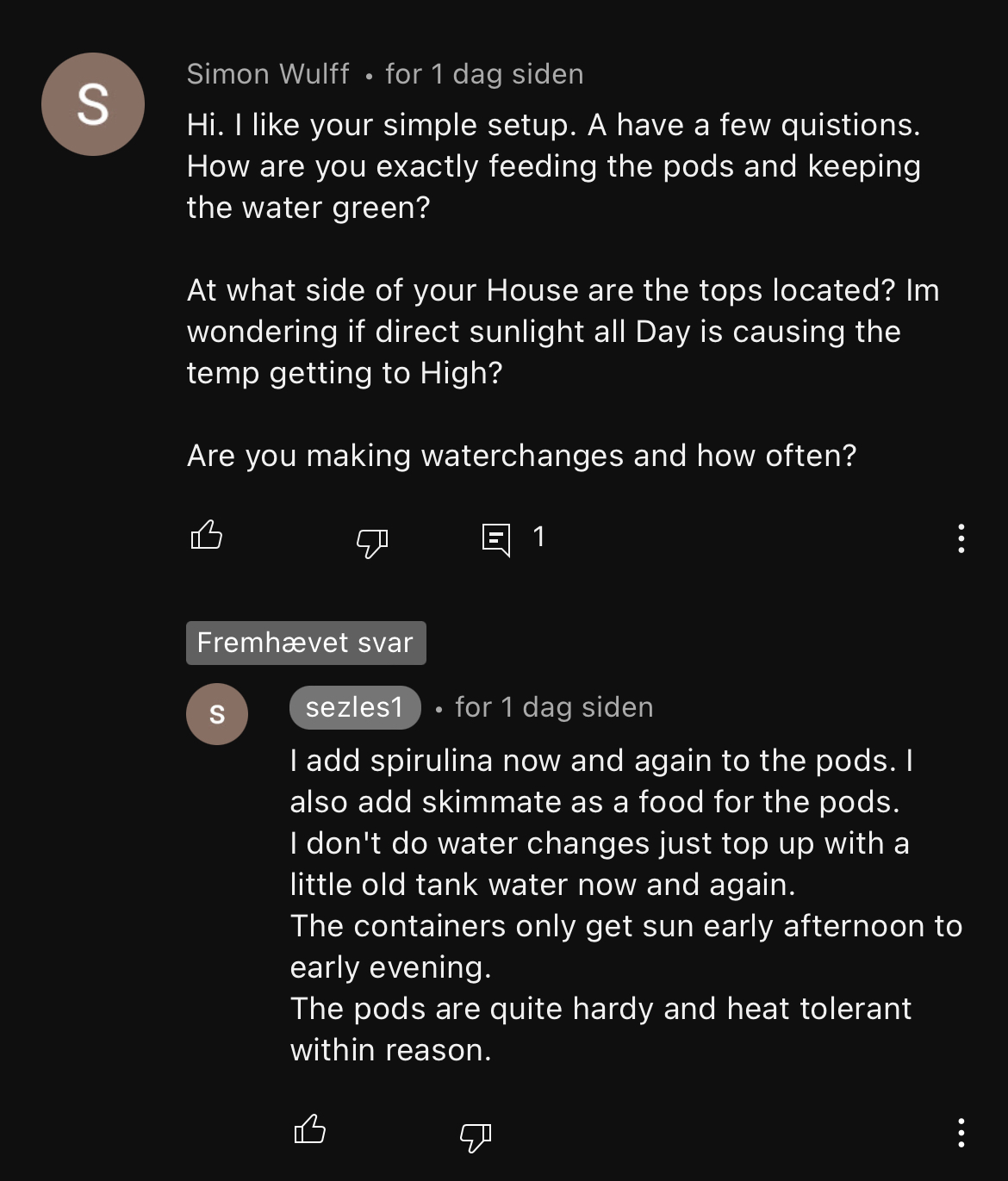The image size is (1008, 1181).
Task: Dislike Simon Wulff's comment
Action: pyautogui.click(x=372, y=541)
